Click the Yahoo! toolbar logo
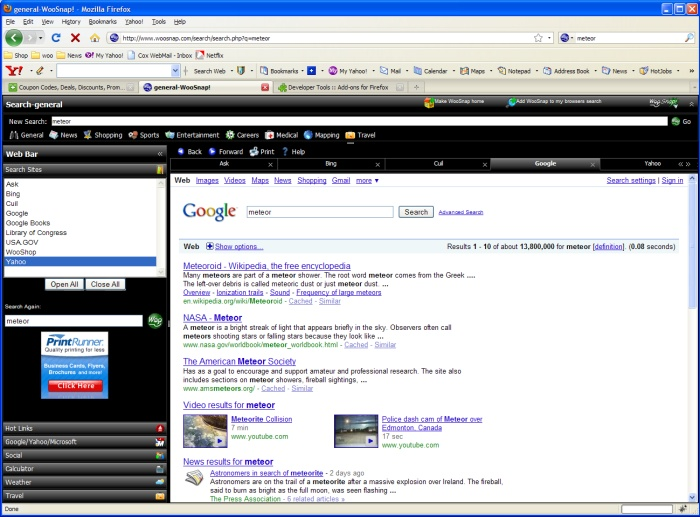 tap(14, 71)
